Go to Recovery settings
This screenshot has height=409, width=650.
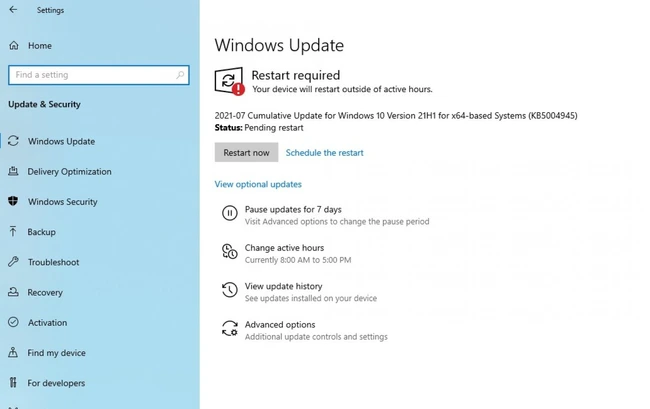(x=45, y=293)
